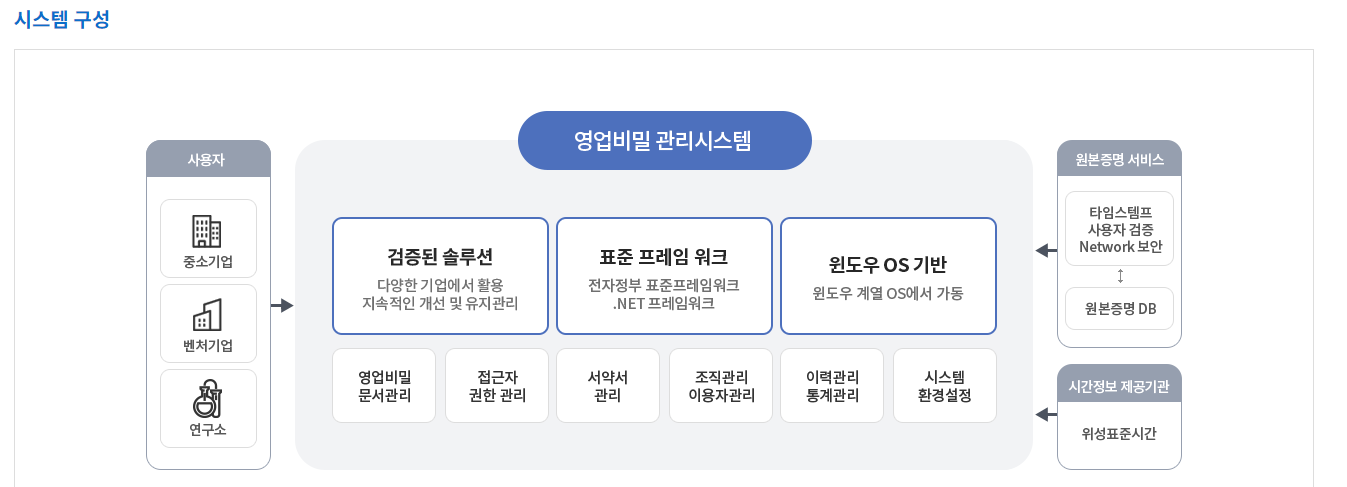Click the 연구소 flask icon

(x=207, y=399)
